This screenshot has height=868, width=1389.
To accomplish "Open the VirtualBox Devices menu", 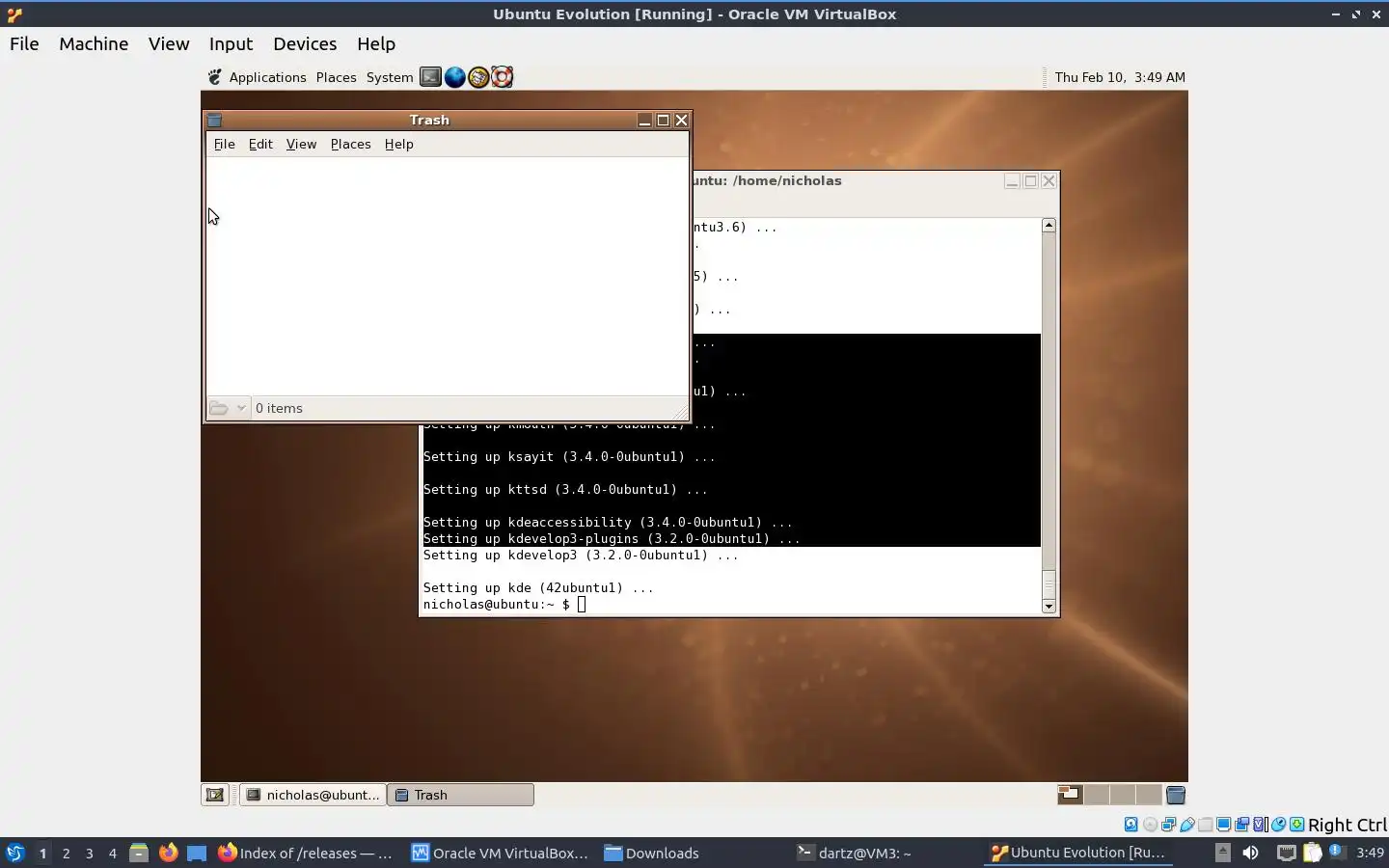I will click(x=305, y=43).
